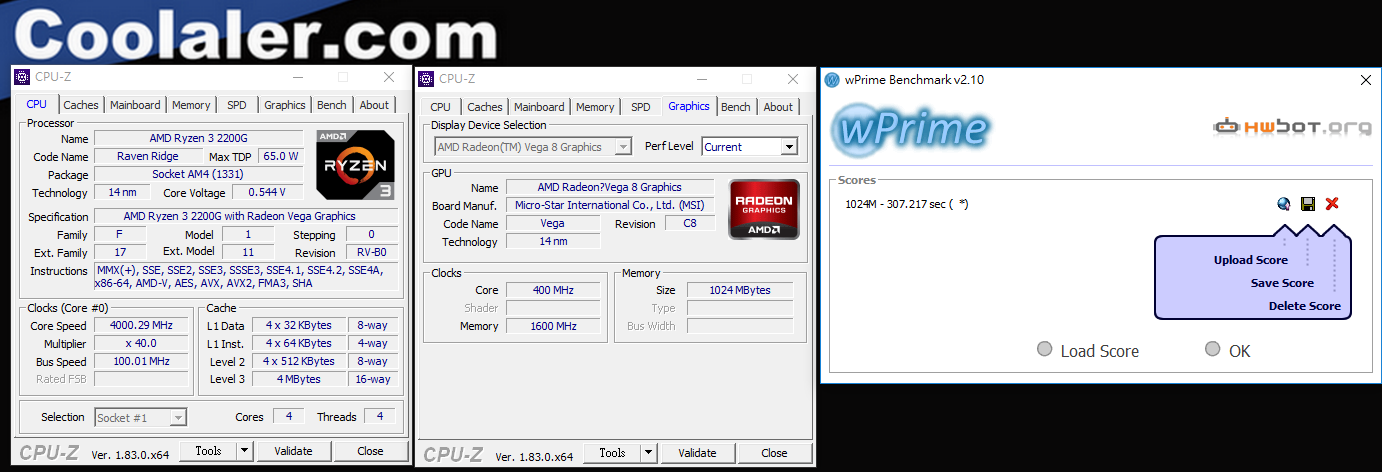Select Caches tab in middle CPU-Z window
Screen dimensions: 1382x472
(x=485, y=107)
